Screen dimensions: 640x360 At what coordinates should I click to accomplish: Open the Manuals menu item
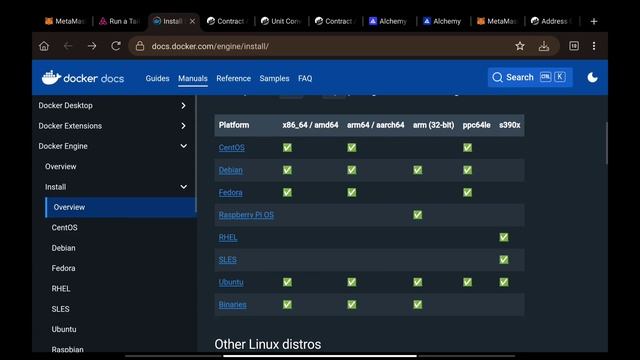(193, 78)
